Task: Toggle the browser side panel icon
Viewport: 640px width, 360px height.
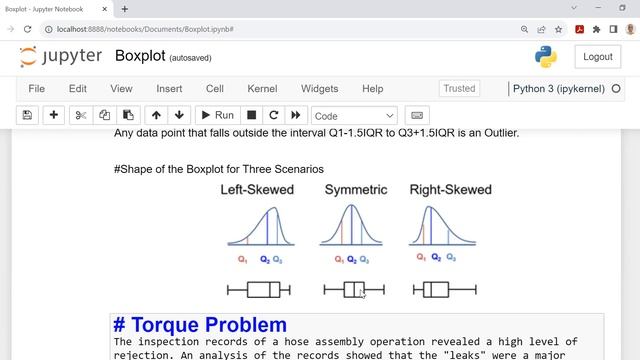Action: click(x=613, y=29)
